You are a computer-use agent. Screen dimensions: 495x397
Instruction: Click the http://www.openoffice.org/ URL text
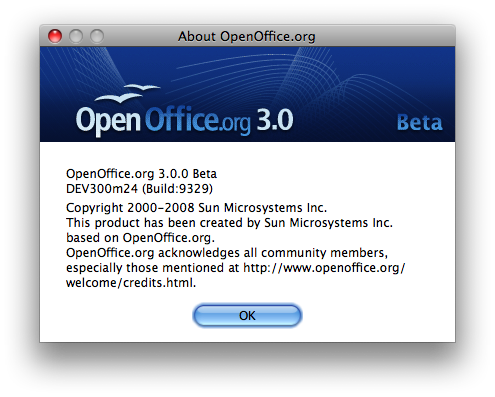click(x=324, y=268)
